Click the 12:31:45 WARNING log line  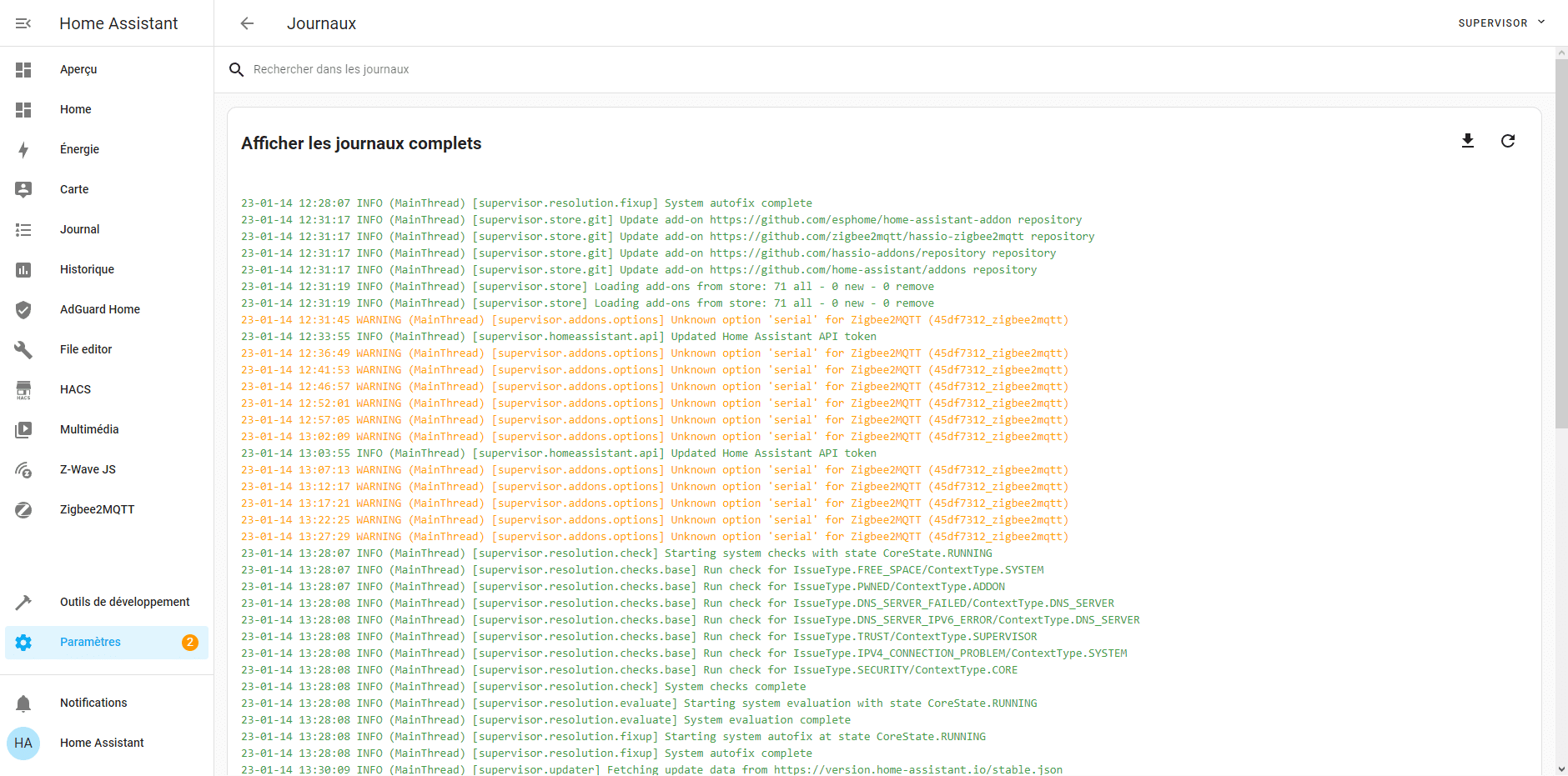coord(655,320)
